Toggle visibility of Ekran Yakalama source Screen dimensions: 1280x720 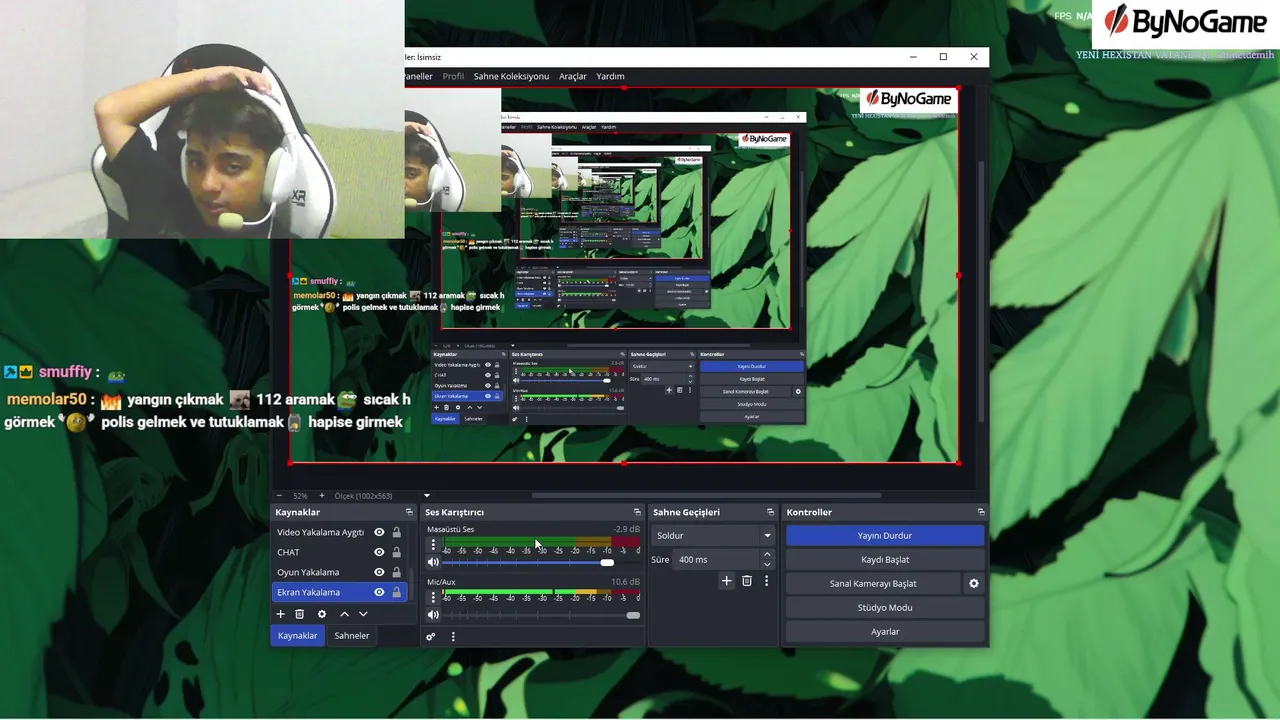(379, 592)
